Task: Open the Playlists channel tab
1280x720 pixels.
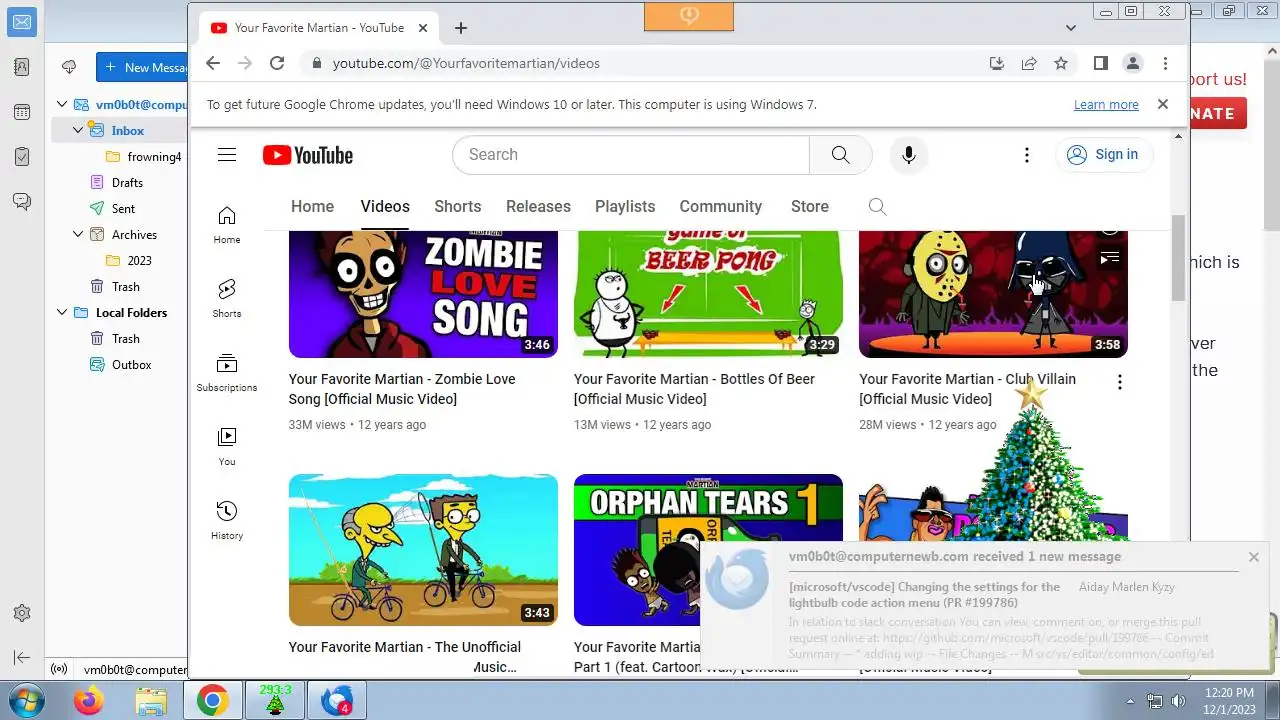Action: pyautogui.click(x=625, y=206)
